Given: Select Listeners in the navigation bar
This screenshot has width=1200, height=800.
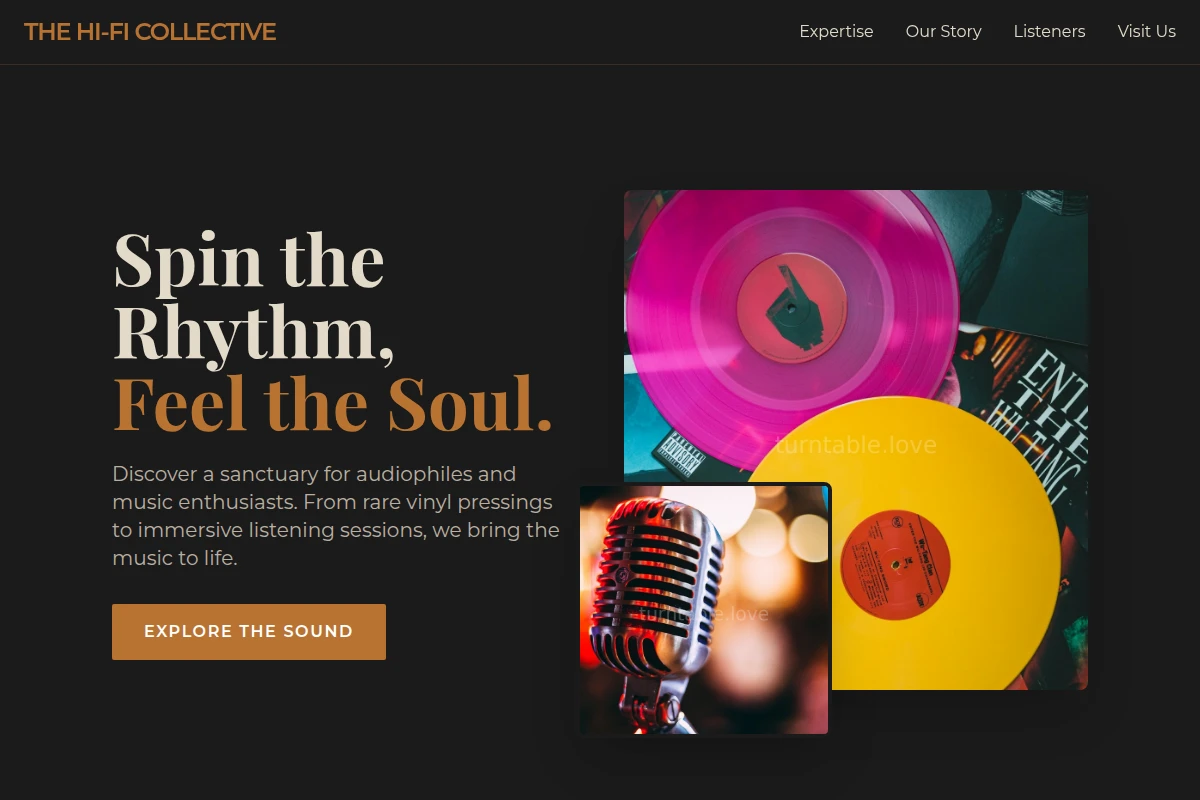Looking at the screenshot, I should click(x=1049, y=32).
